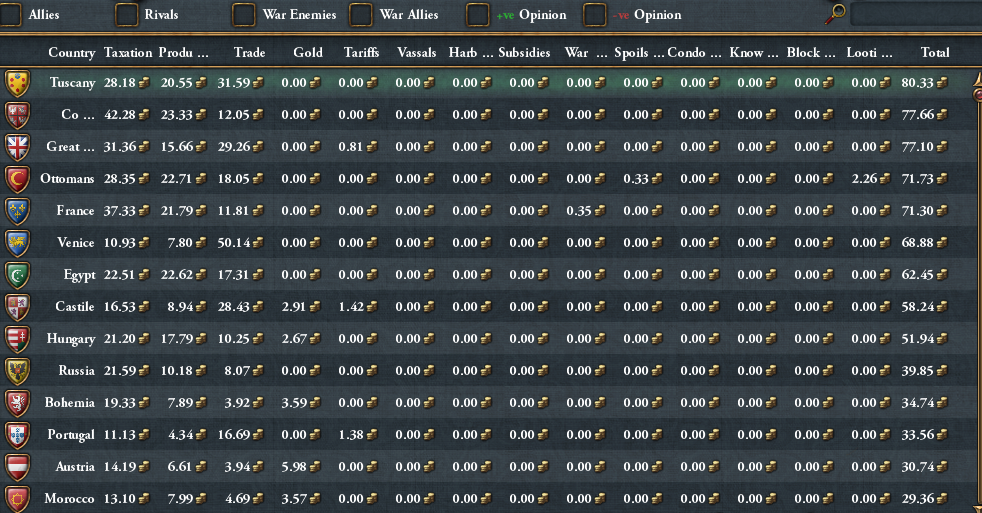Click the Hungary shield flag
This screenshot has height=513, width=982.
click(x=17, y=339)
